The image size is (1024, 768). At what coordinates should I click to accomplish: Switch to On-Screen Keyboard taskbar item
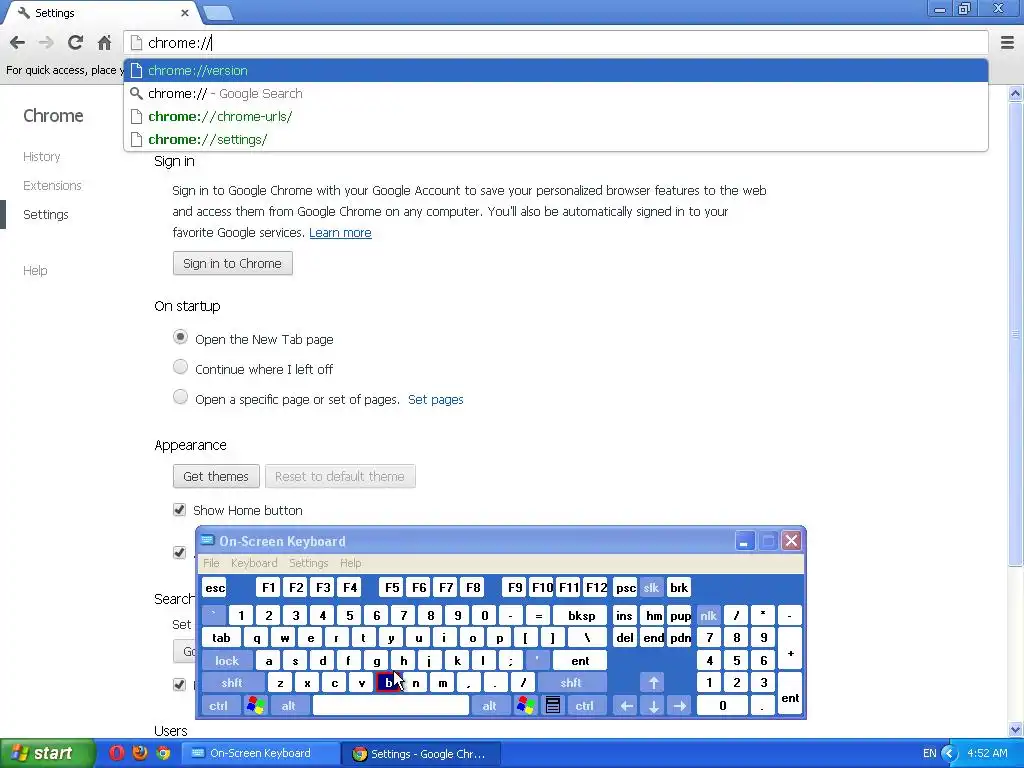coord(260,753)
